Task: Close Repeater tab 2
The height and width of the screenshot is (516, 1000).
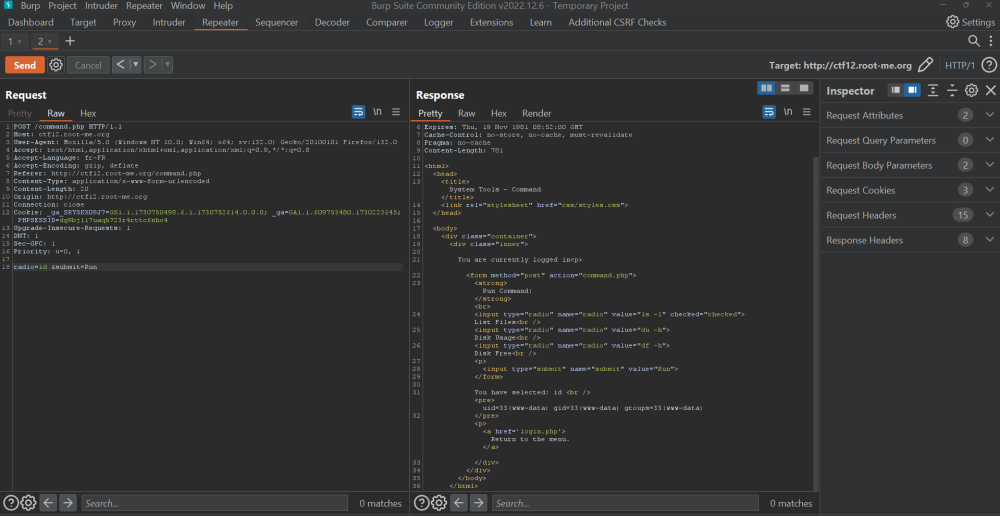Action: (x=50, y=41)
